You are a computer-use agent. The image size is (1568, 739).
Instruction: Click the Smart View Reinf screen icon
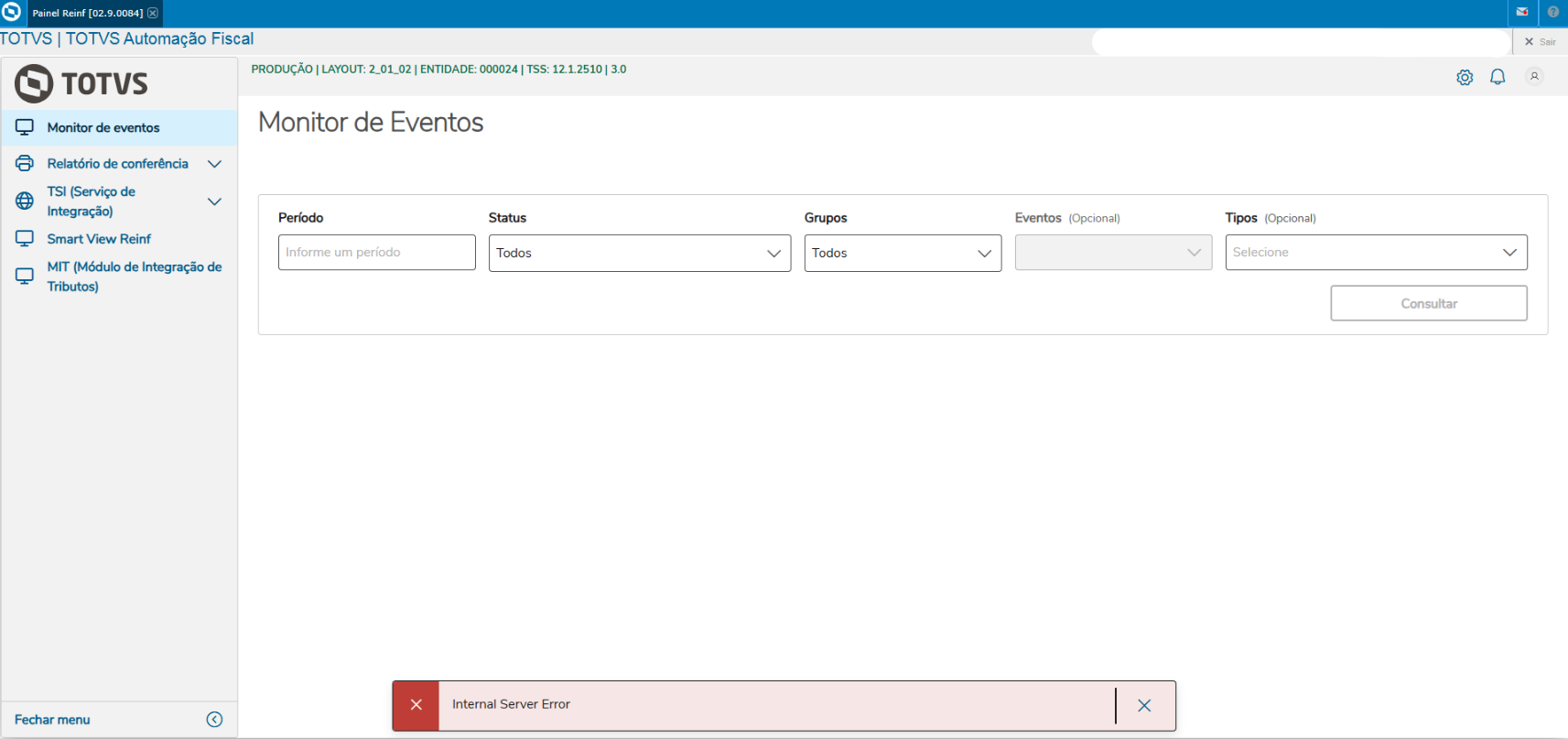point(25,239)
